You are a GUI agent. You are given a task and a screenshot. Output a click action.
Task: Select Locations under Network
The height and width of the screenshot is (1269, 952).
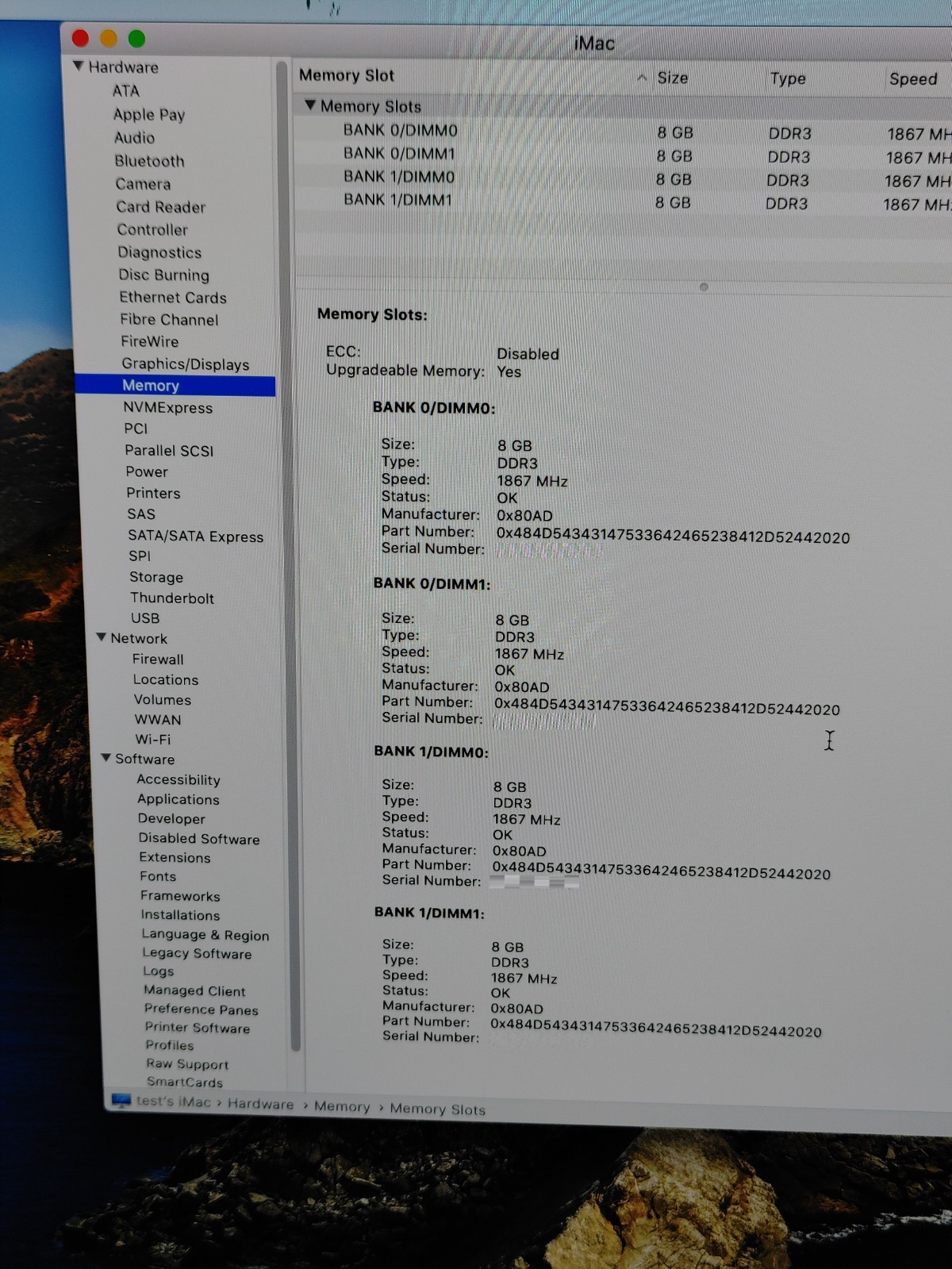tap(166, 679)
